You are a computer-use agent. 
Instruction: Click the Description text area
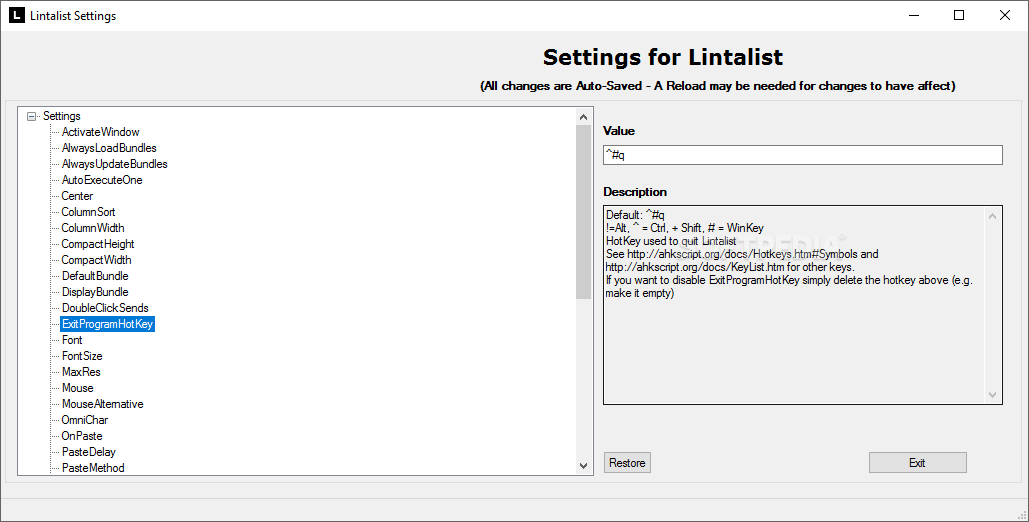click(x=803, y=305)
